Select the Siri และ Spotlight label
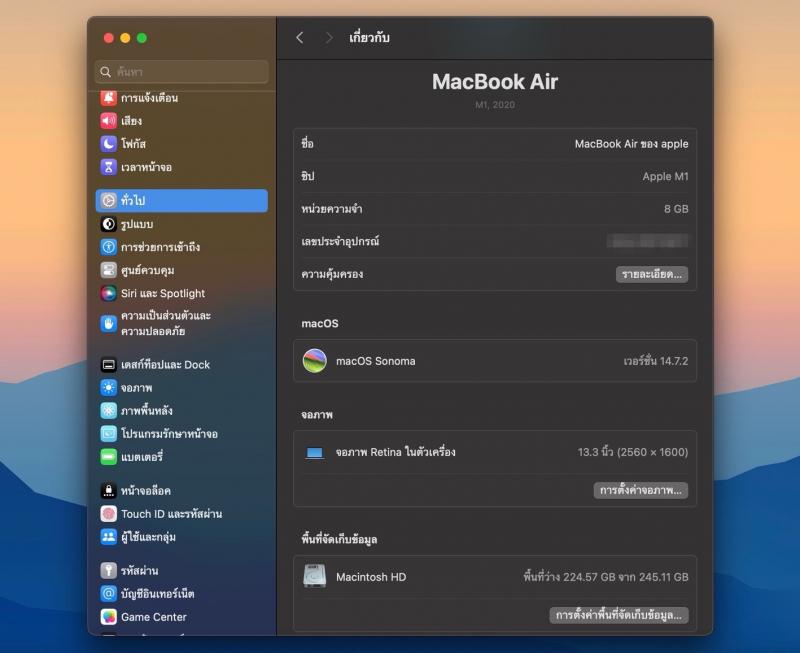The image size is (800, 653). [163, 293]
